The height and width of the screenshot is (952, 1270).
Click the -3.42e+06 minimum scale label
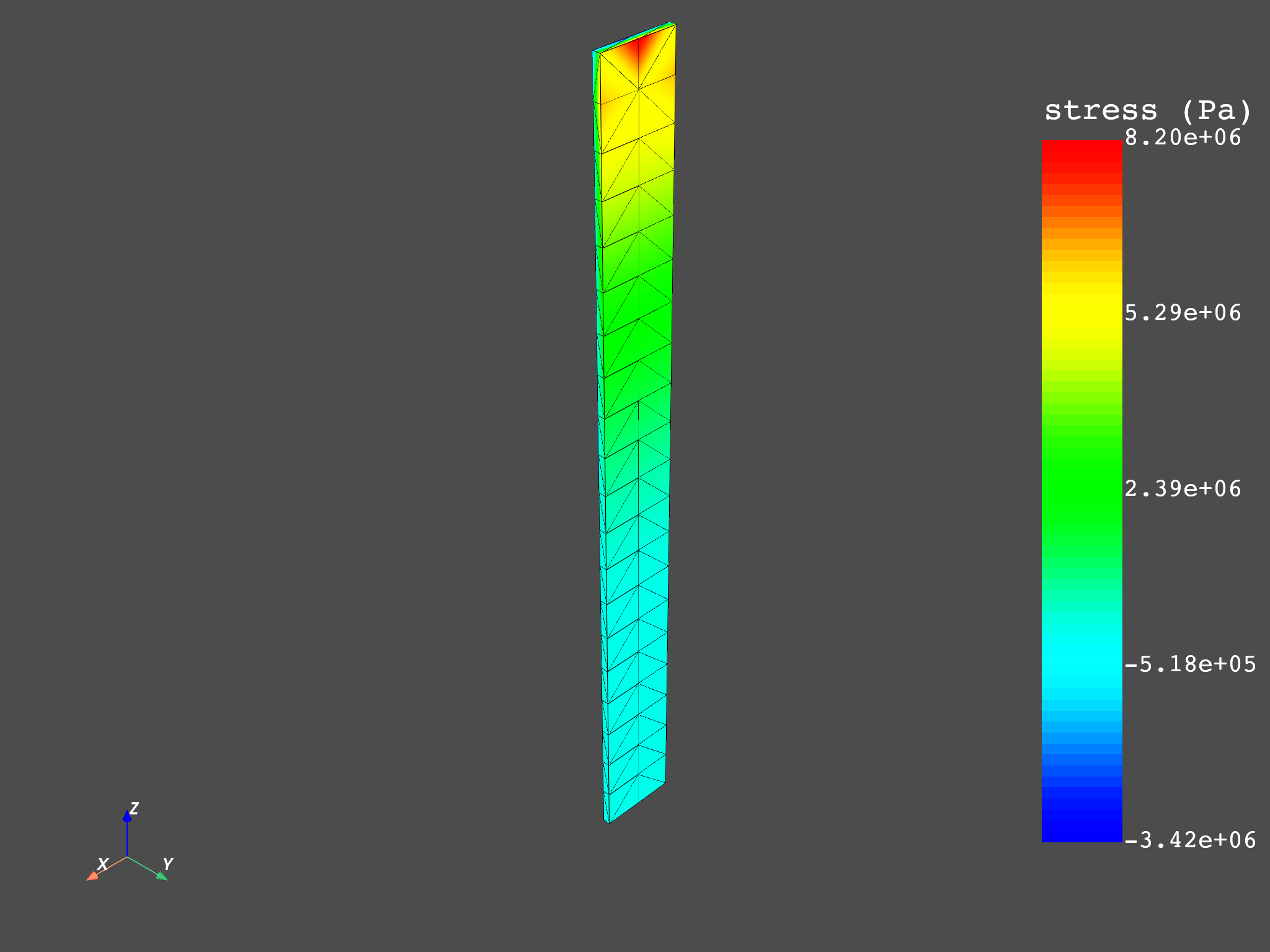(x=1190, y=840)
